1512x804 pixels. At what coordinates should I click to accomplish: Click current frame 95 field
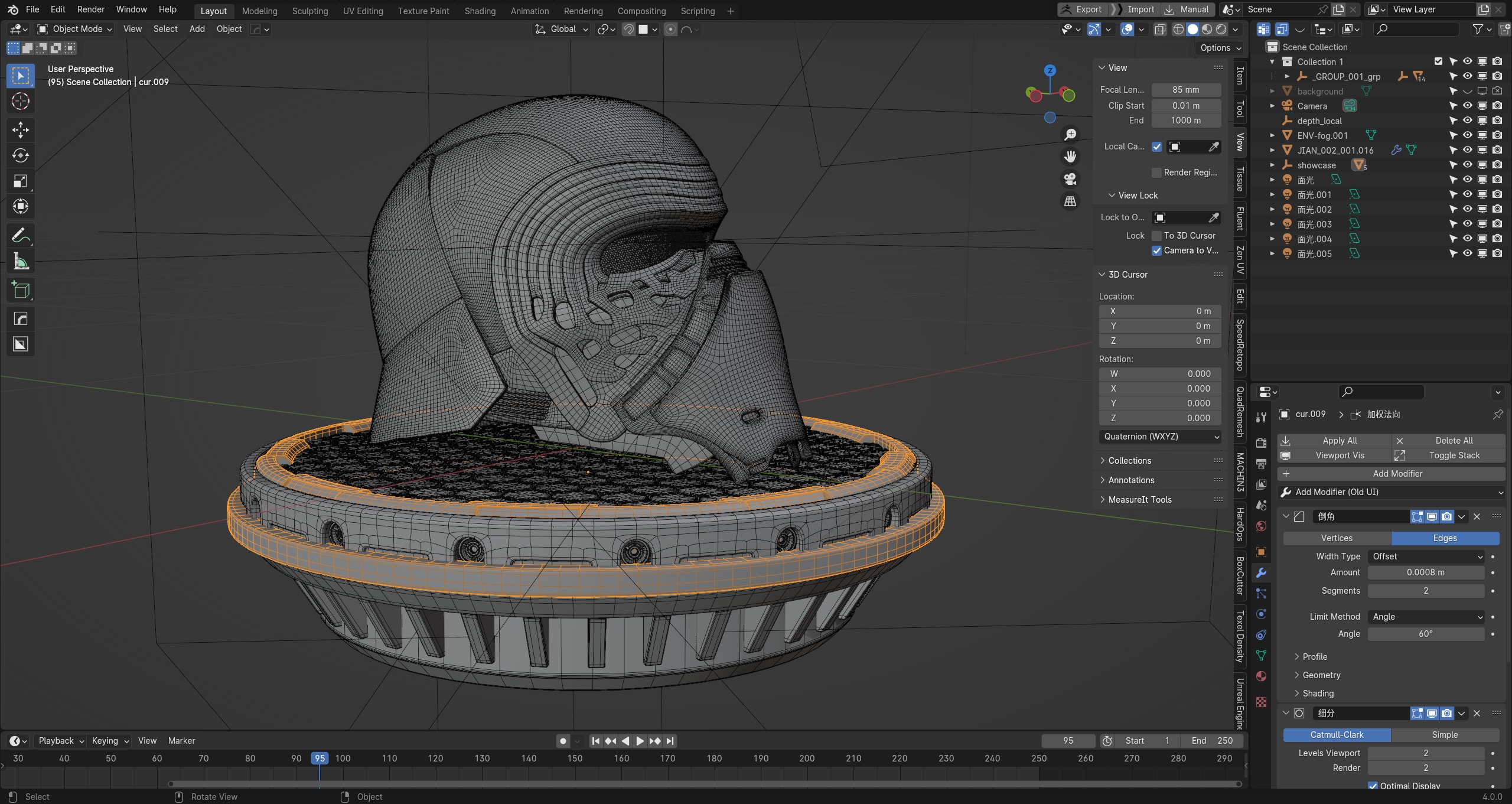[x=1068, y=741]
